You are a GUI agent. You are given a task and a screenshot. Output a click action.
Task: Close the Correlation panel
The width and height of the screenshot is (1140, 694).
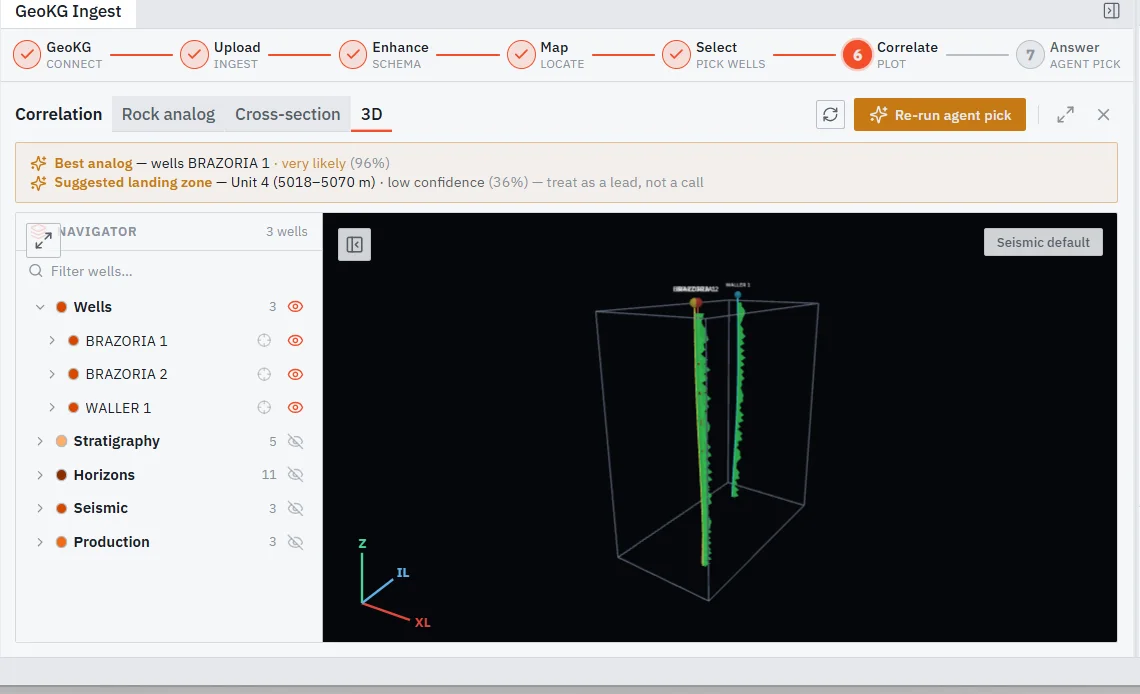pyautogui.click(x=1103, y=115)
